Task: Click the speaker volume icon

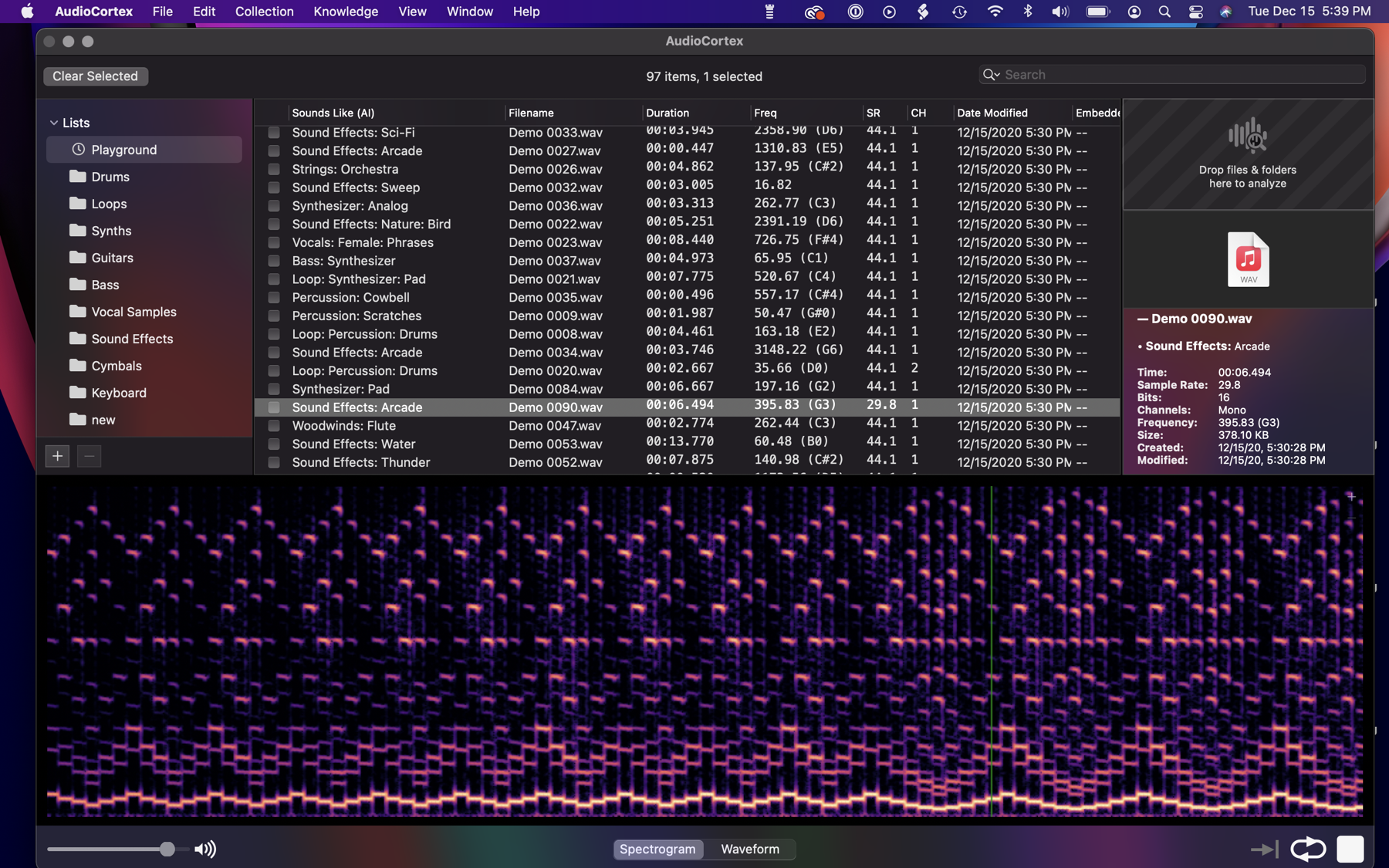Action: point(205,849)
